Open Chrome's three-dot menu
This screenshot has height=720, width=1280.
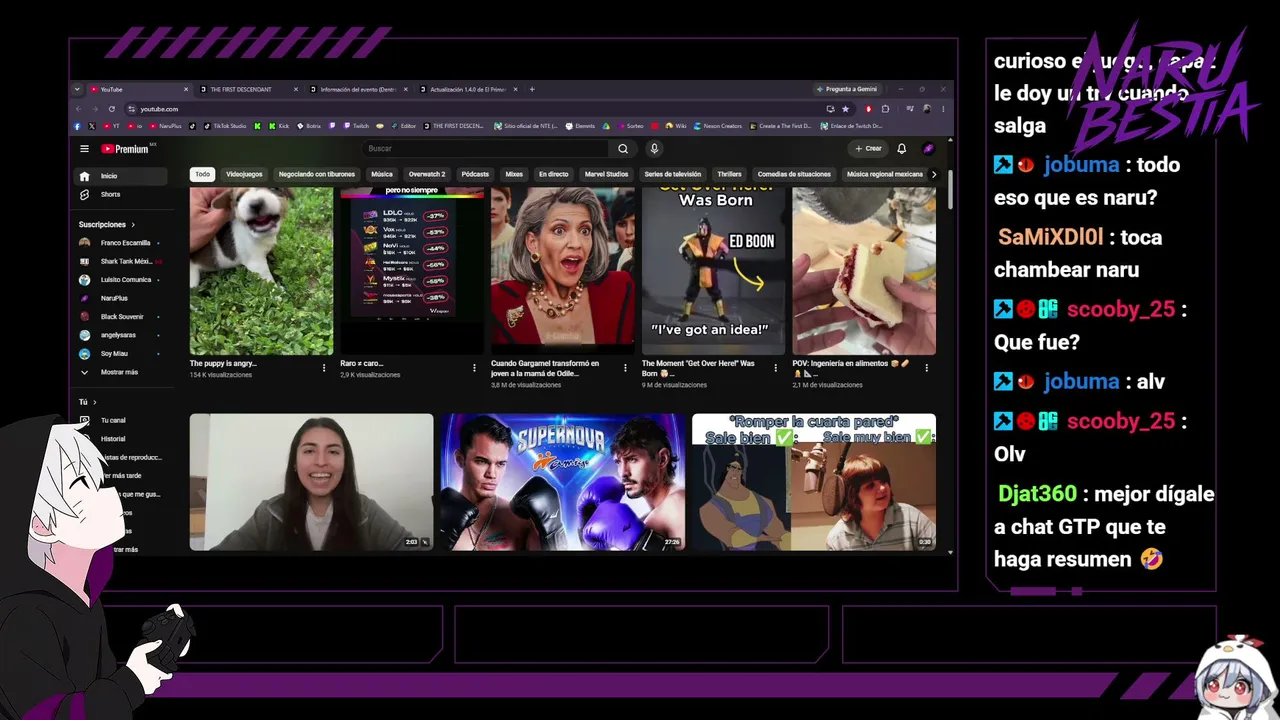(x=943, y=108)
